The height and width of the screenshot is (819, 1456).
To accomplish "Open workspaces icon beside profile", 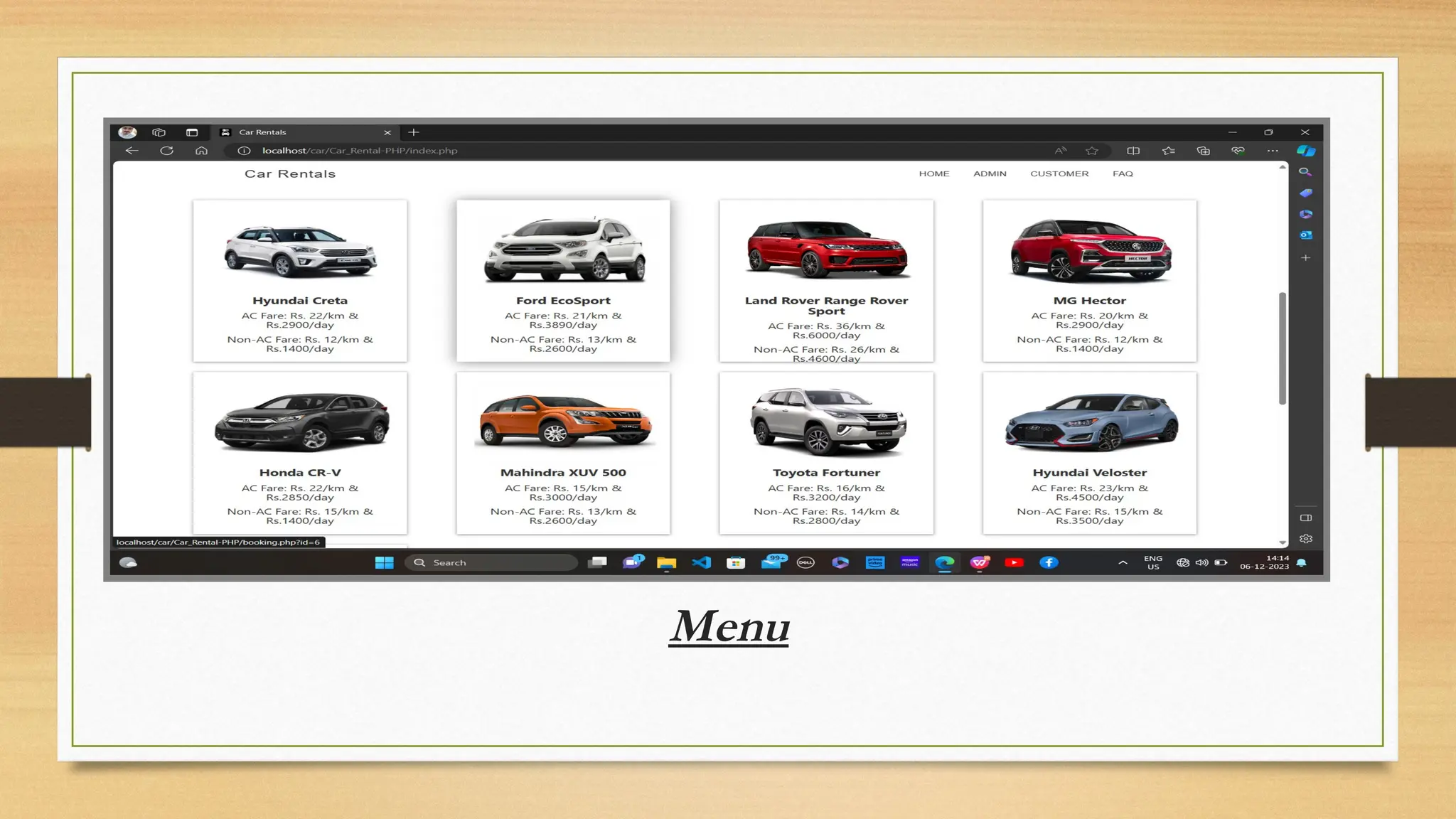I will pyautogui.click(x=159, y=132).
